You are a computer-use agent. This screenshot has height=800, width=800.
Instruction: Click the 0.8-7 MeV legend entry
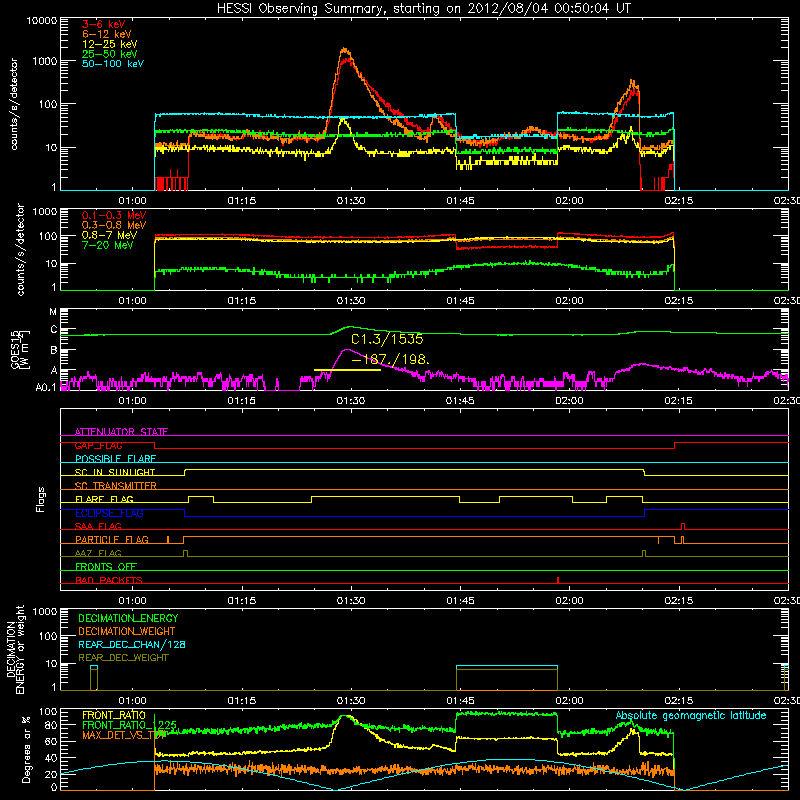tap(109, 235)
